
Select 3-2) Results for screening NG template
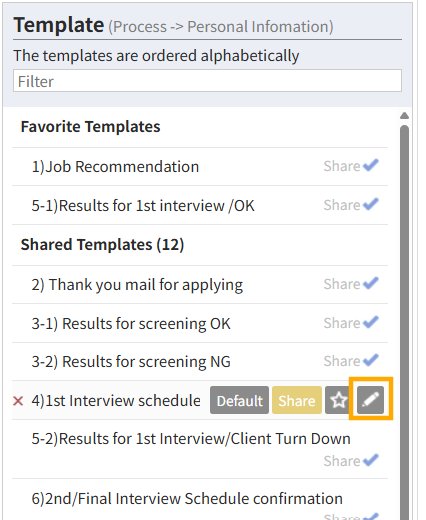tap(131, 362)
